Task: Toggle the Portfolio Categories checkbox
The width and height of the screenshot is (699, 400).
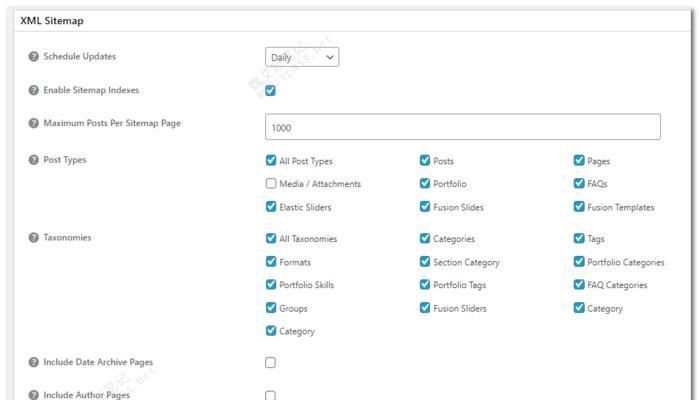Action: [x=579, y=262]
